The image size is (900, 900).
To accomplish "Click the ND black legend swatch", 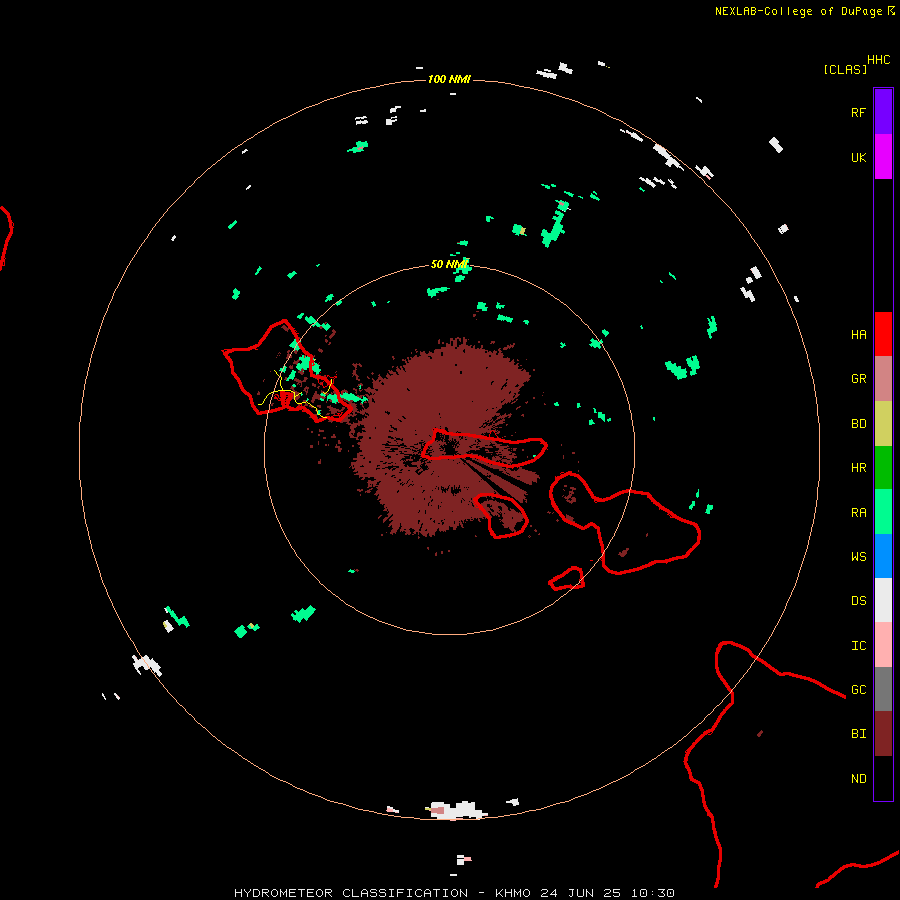I will click(883, 778).
